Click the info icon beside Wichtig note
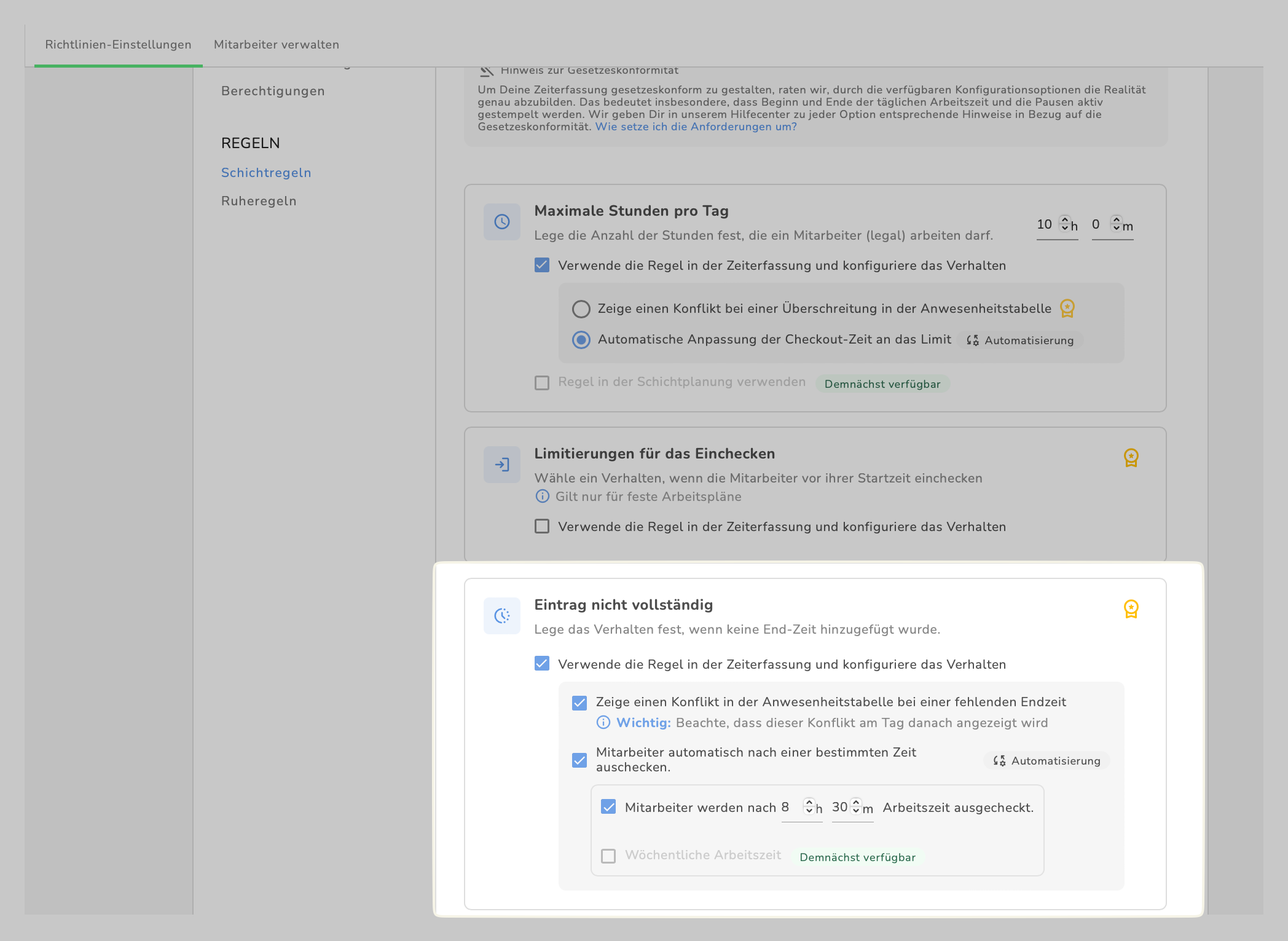The image size is (1288, 941). click(x=603, y=722)
